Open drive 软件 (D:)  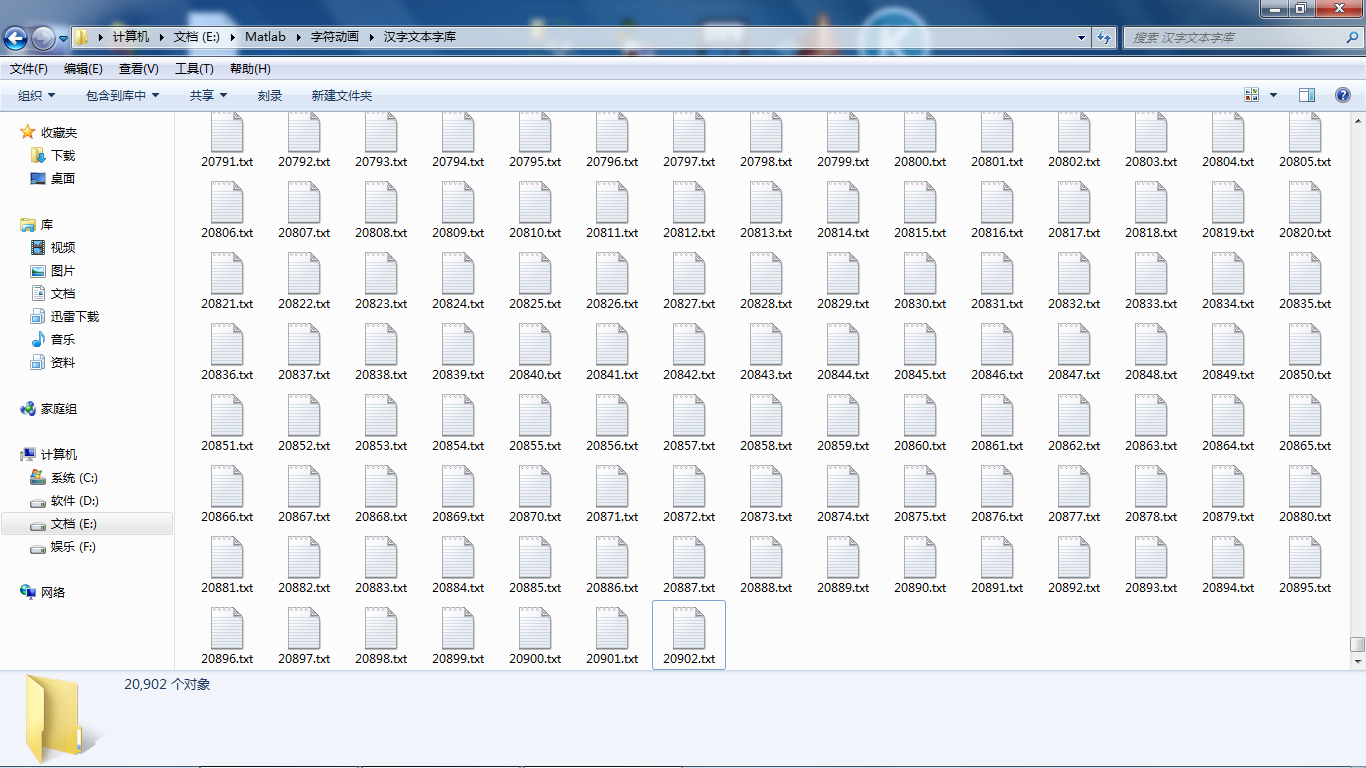coord(75,500)
